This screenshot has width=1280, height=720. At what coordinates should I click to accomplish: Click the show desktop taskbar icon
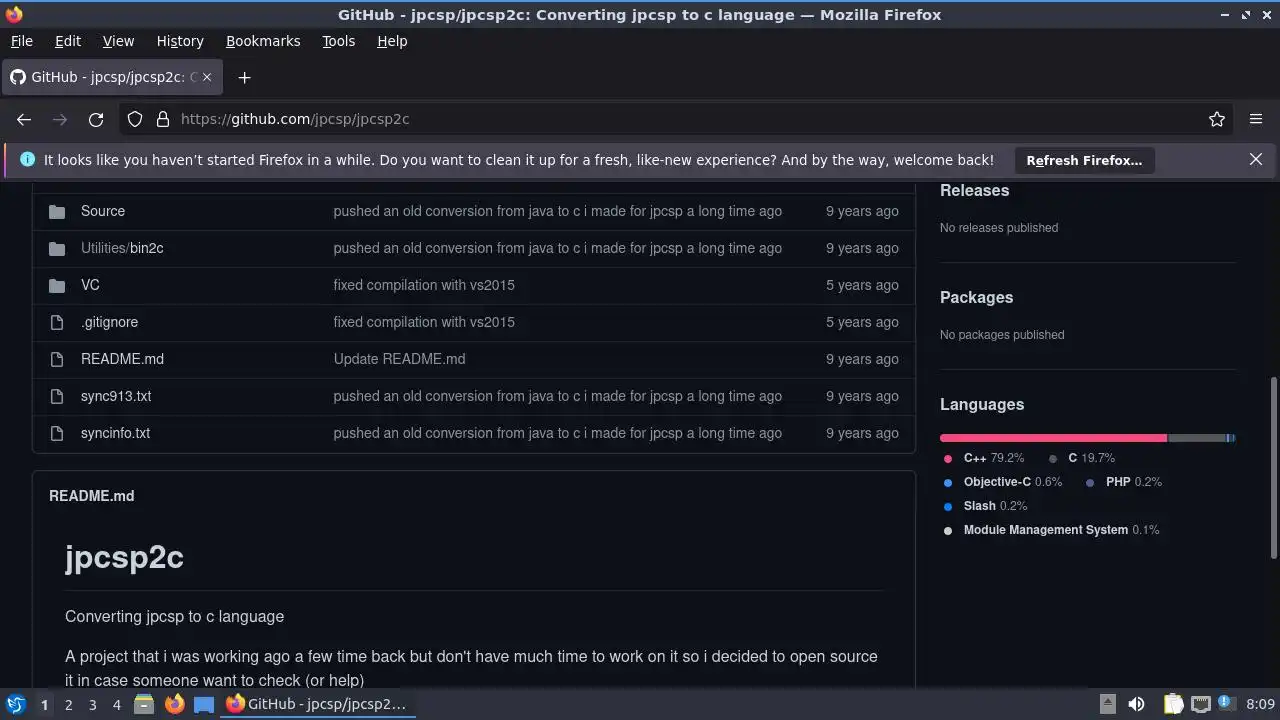pyautogui.click(x=204, y=704)
